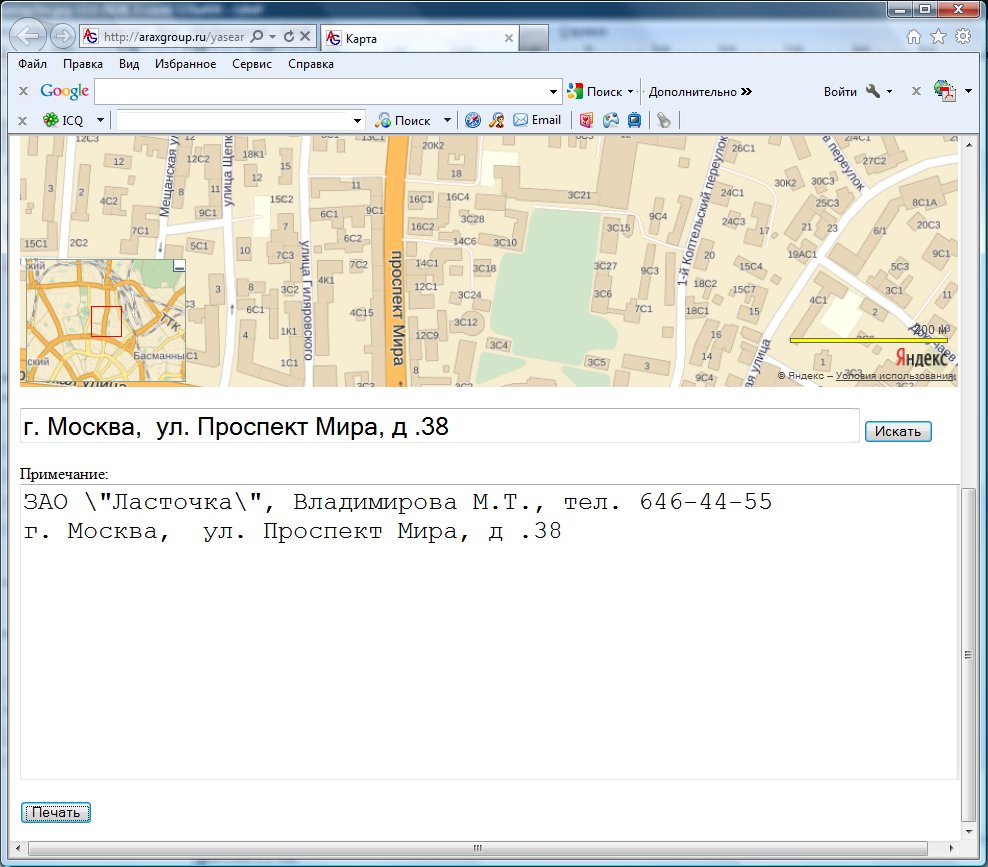Click the horizontal scrollbar at page bottom
This screenshot has width=988, height=867.
point(490,848)
